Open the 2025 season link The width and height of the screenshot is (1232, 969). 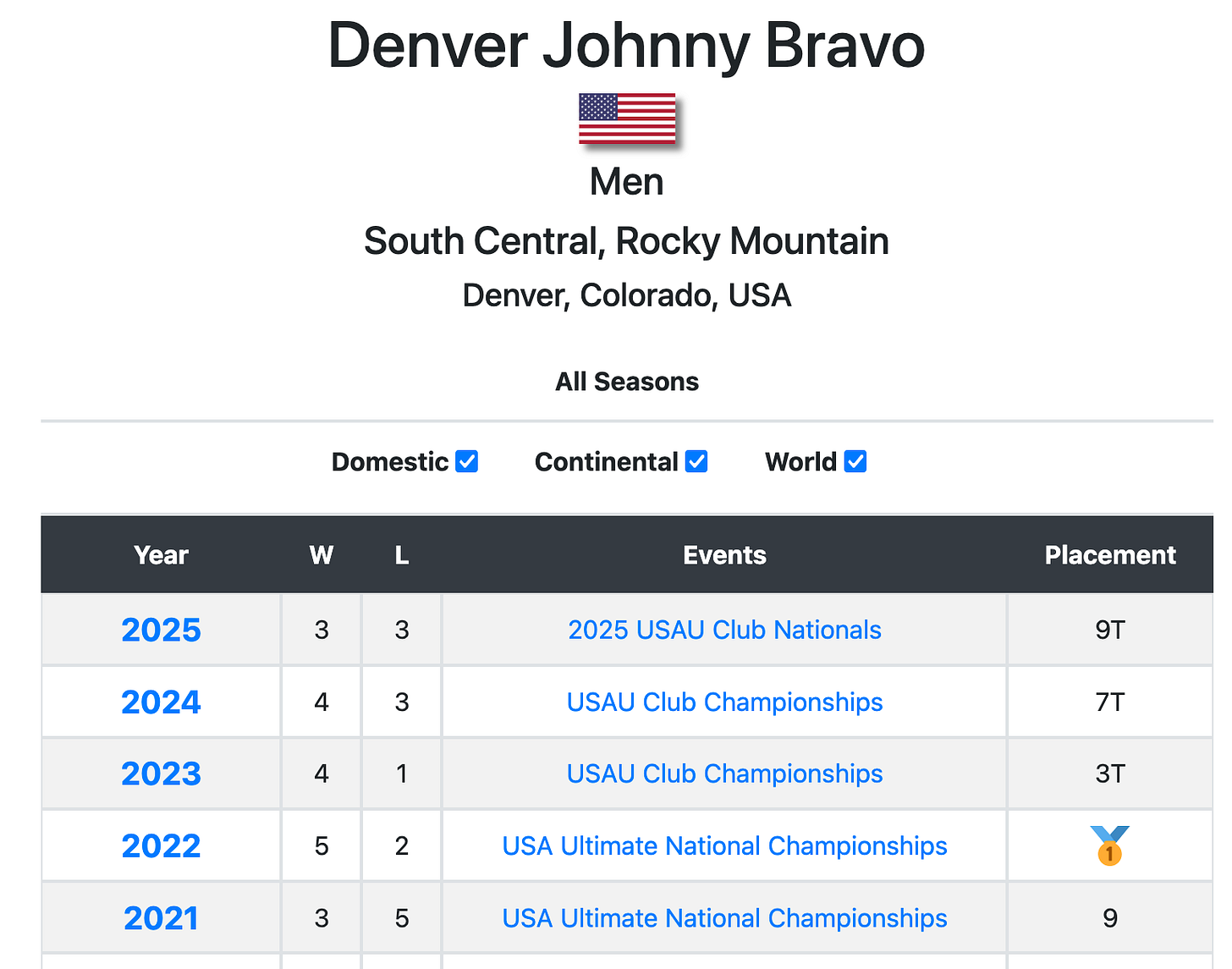pos(161,630)
